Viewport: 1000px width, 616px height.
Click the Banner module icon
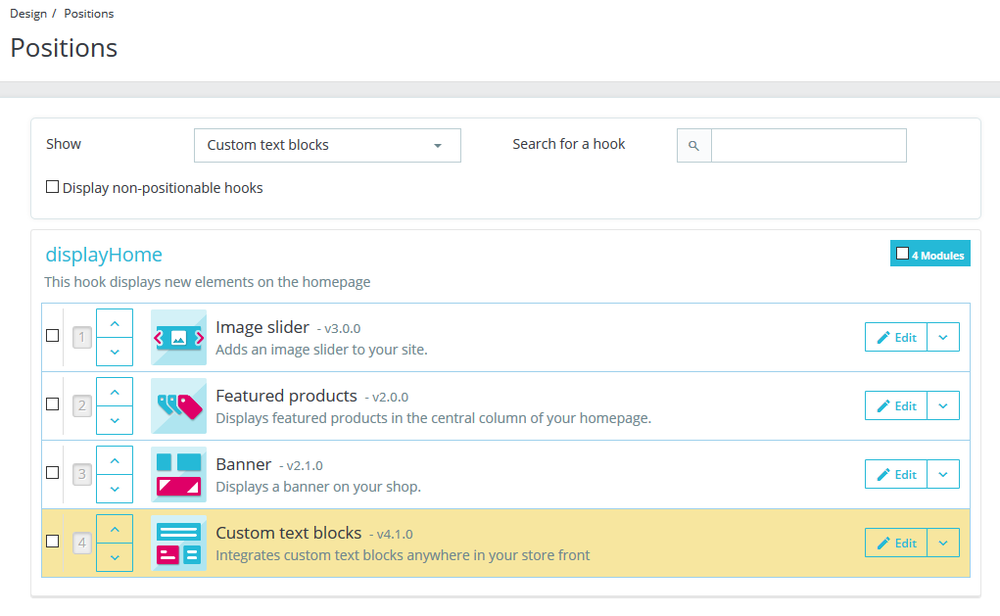click(179, 474)
